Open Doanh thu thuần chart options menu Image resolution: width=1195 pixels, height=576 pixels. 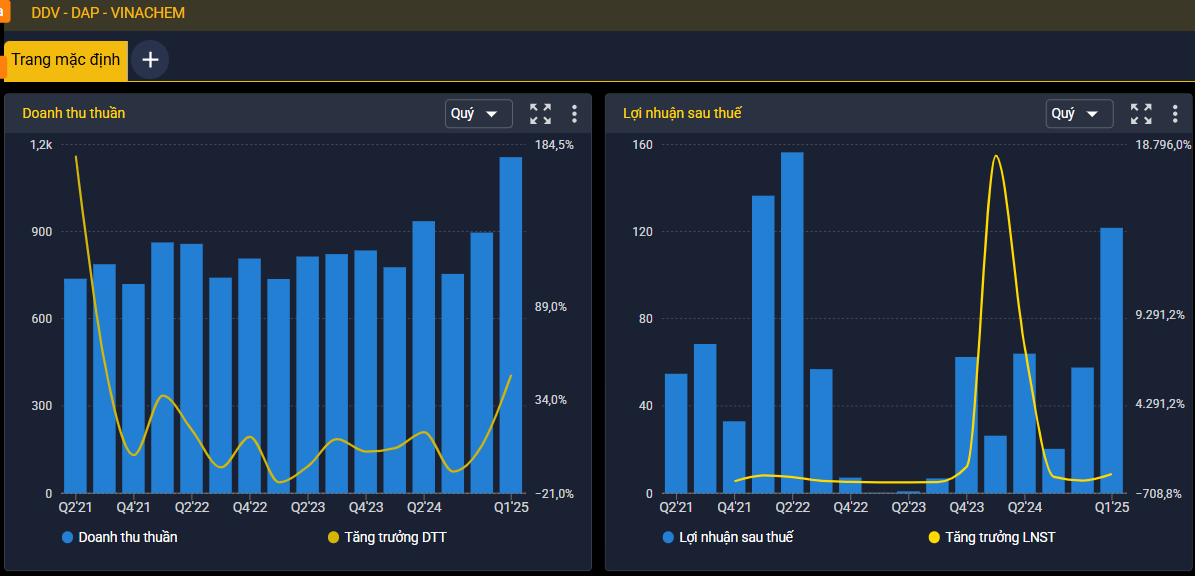click(575, 114)
